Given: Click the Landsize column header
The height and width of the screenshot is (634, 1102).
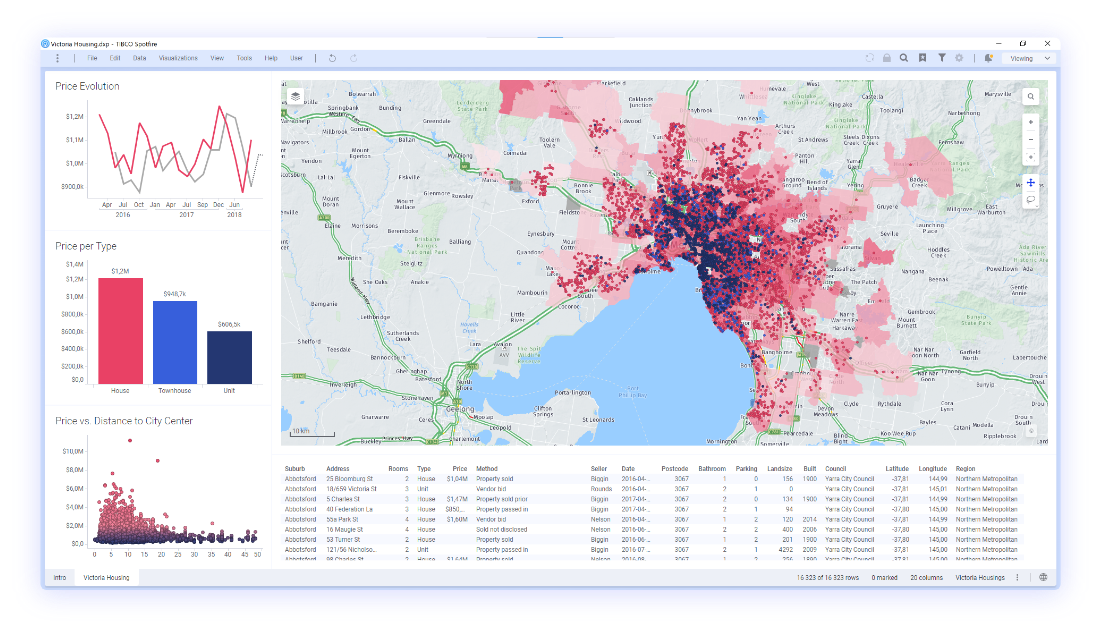Looking at the screenshot, I should pos(779,468).
